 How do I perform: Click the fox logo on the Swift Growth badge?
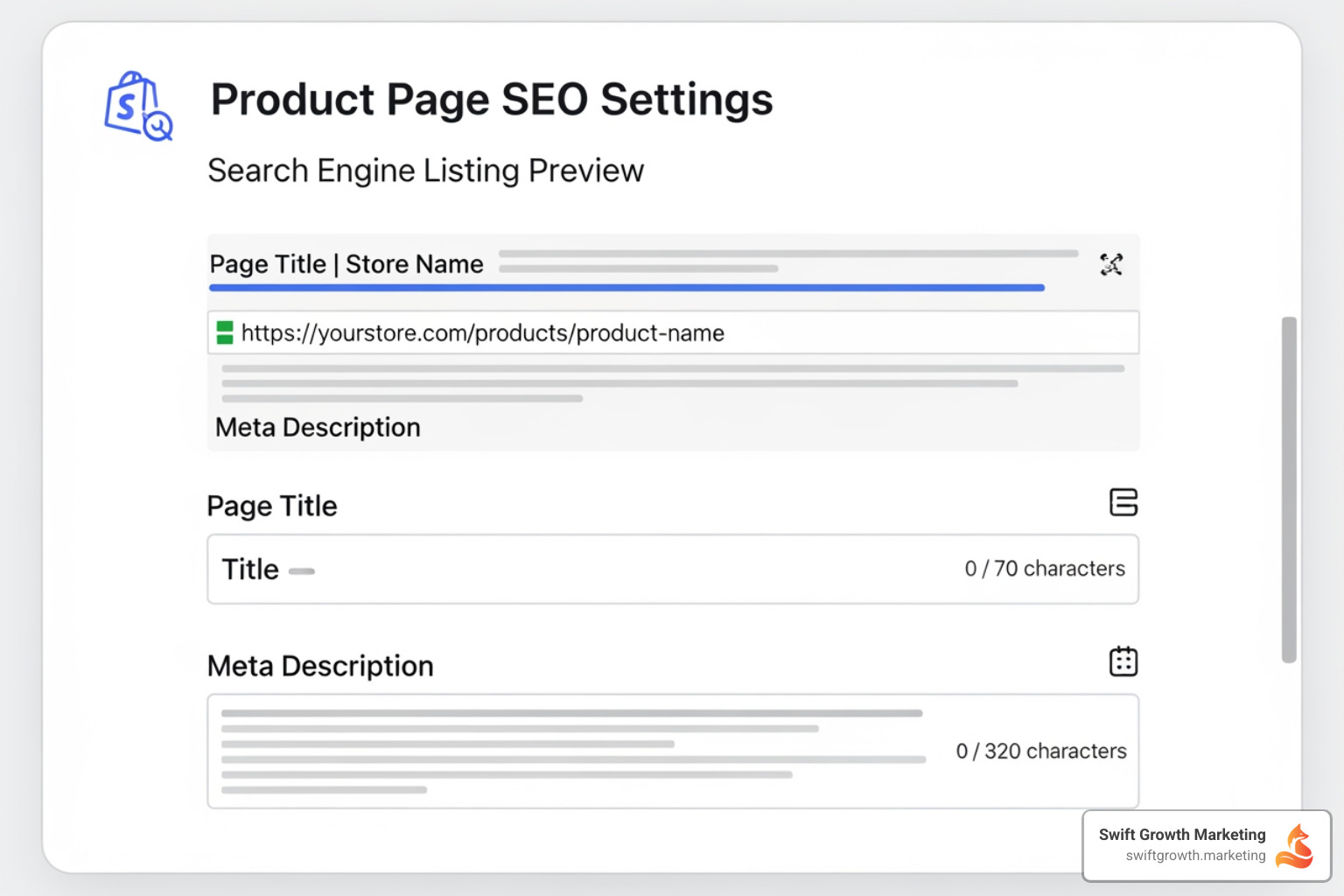pyautogui.click(x=1293, y=844)
